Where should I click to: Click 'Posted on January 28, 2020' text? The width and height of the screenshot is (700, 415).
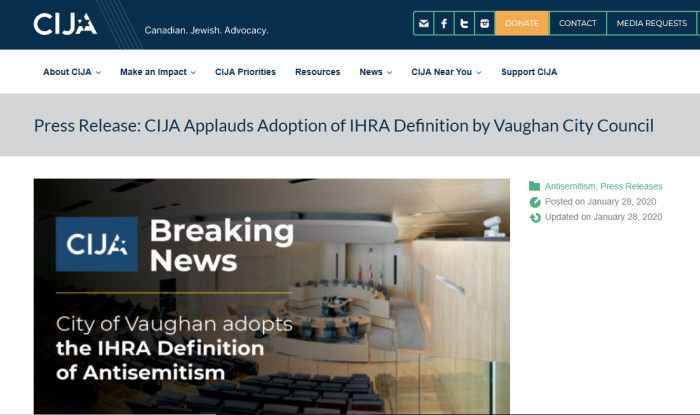[600, 202]
